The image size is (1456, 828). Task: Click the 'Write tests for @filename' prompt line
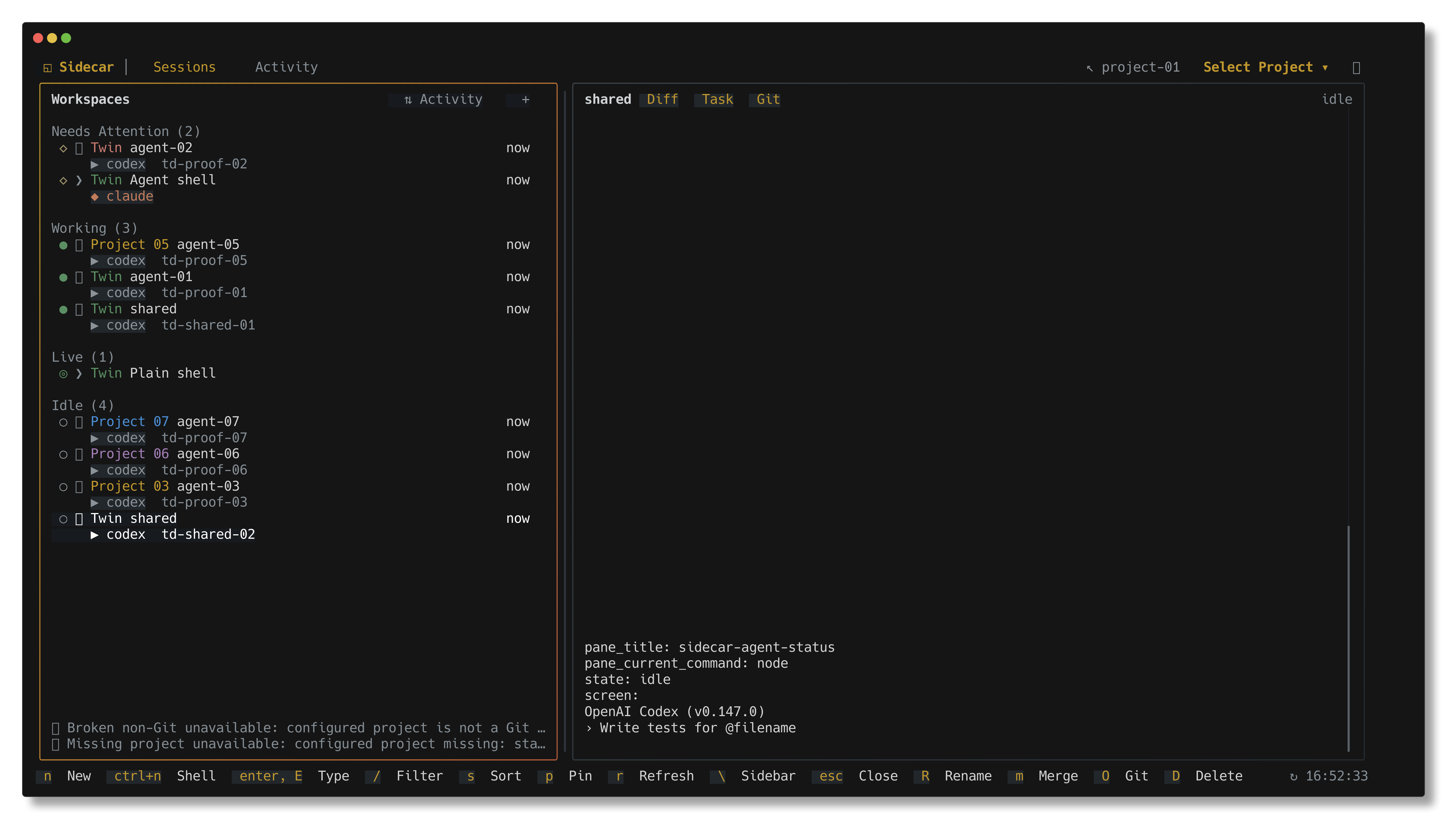pos(690,728)
